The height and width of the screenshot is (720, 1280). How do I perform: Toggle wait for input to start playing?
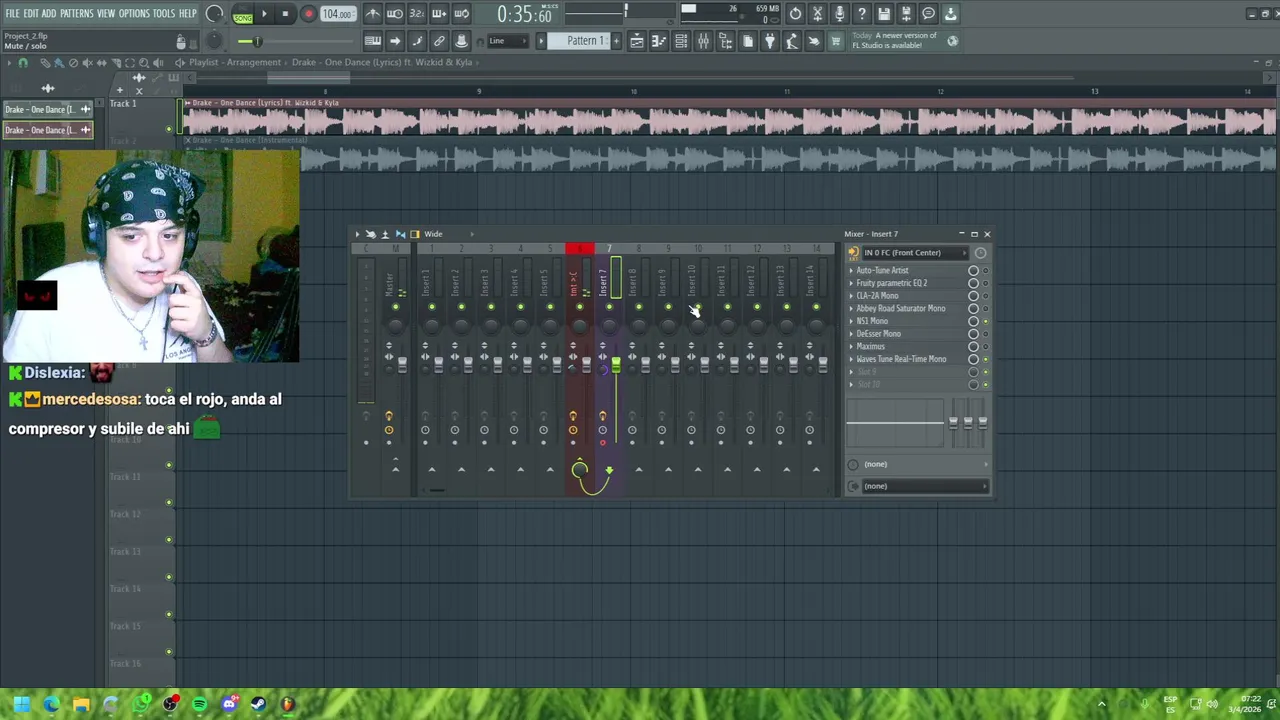click(395, 14)
